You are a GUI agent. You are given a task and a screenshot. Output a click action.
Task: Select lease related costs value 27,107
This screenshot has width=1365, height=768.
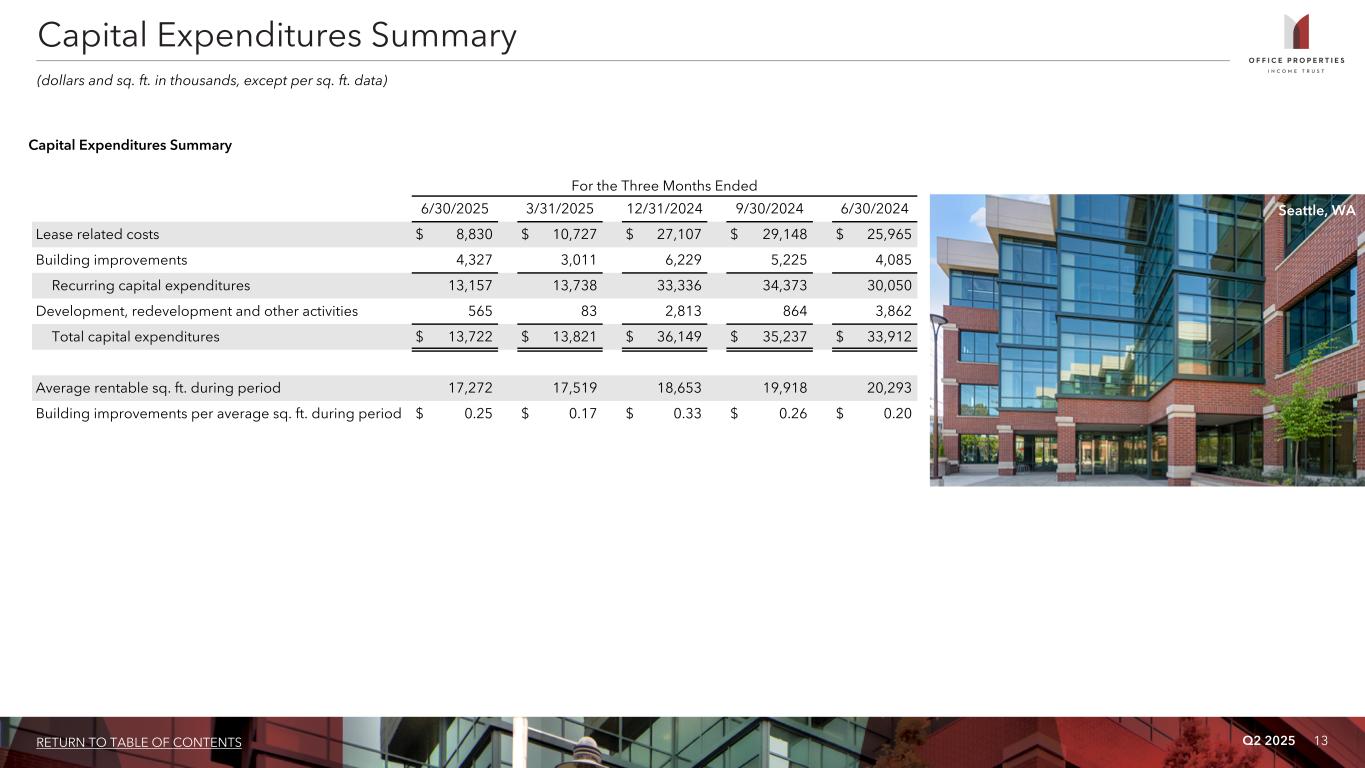tap(679, 234)
